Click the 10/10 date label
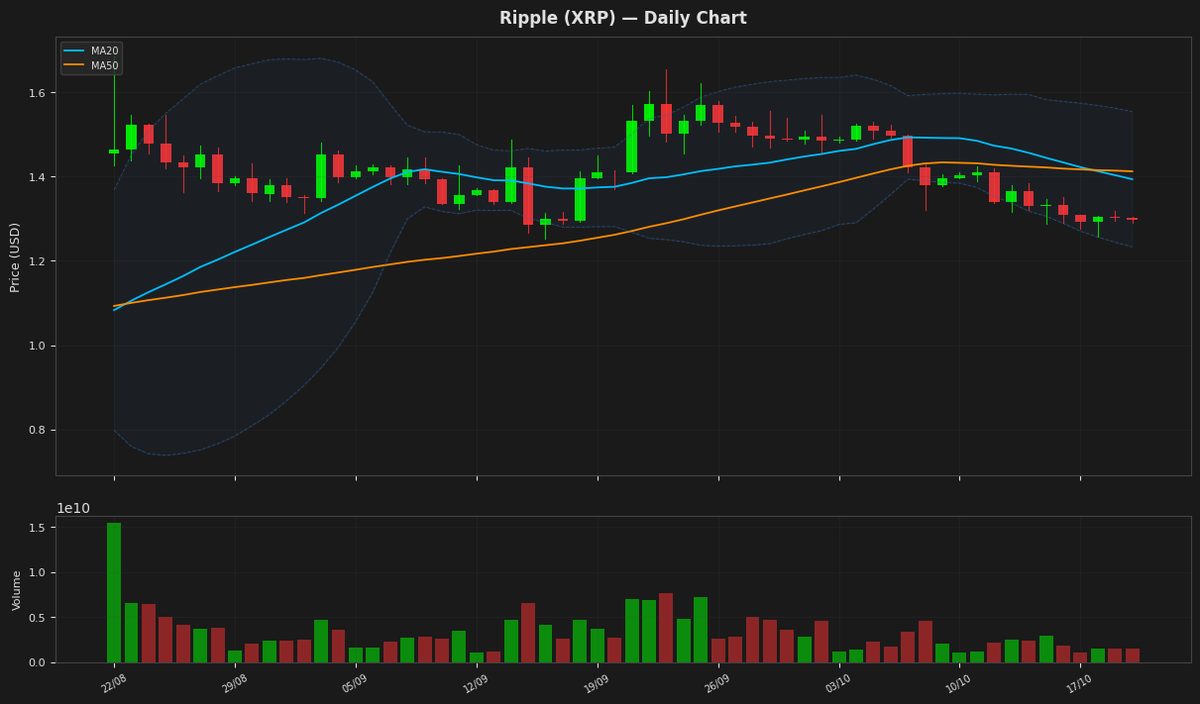 click(957, 684)
